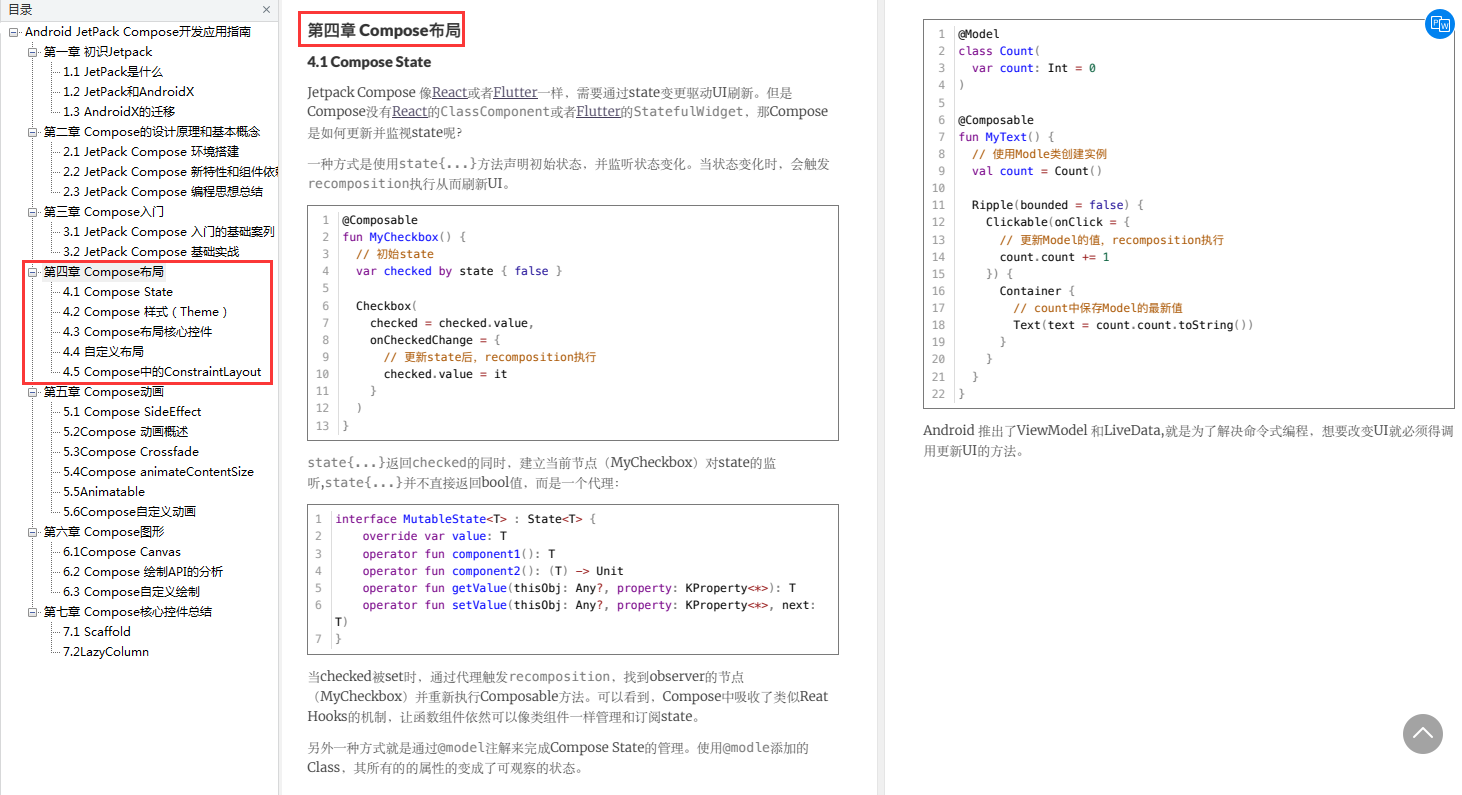Click the round back-to-top arrow button
1462x795 pixels.
pos(1423,734)
